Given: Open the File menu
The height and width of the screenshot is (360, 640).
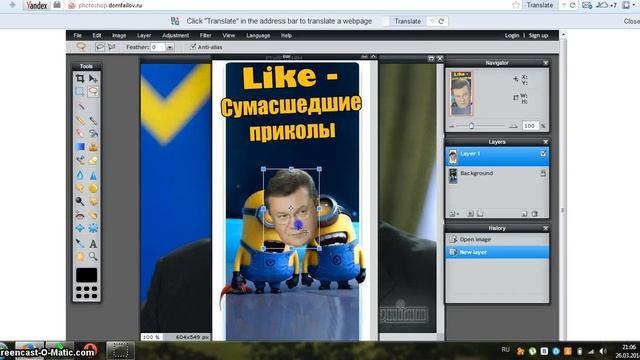Looking at the screenshot, I should [x=78, y=36].
